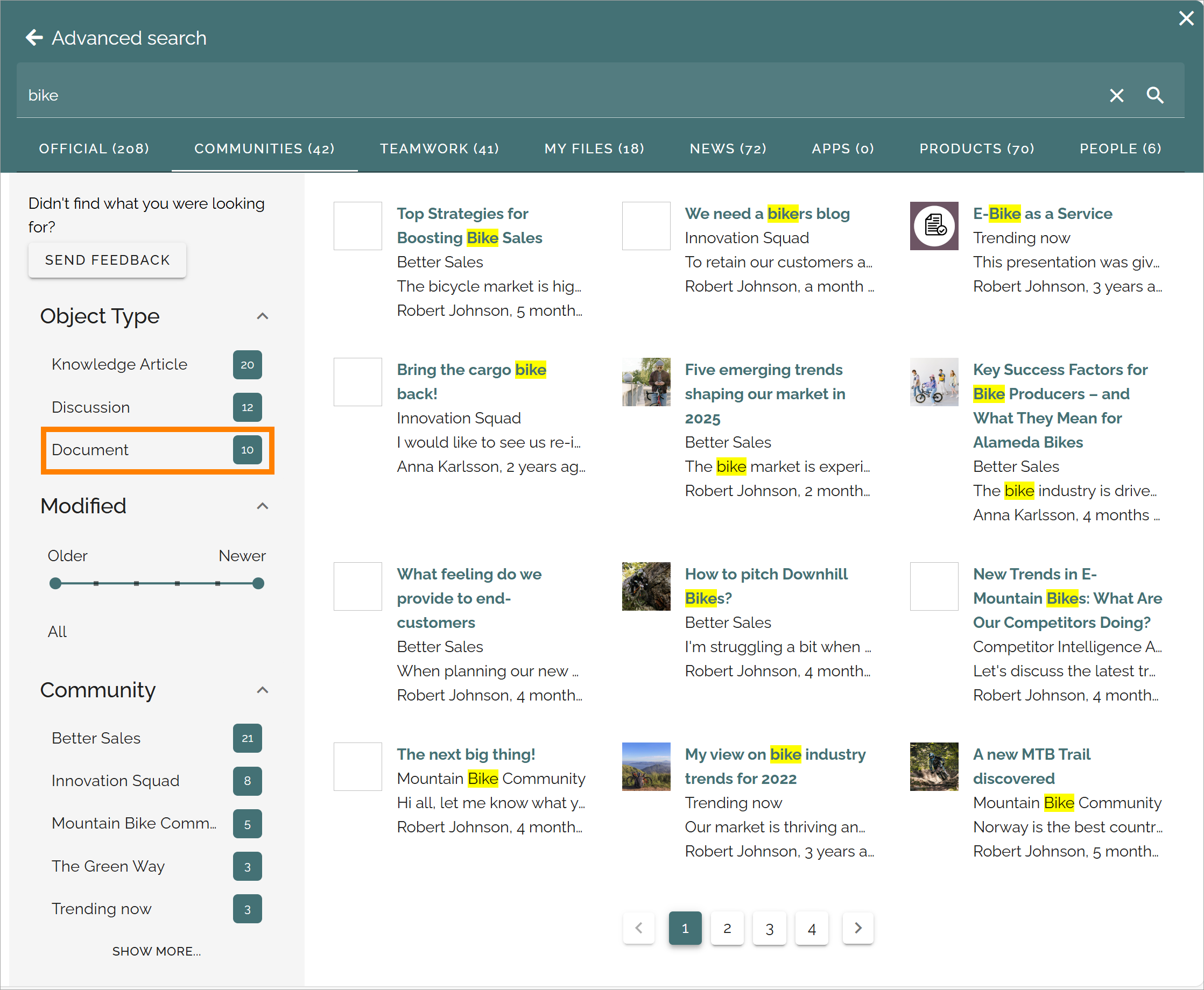
Task: Open the TEAMWORK (41) tab
Action: point(439,148)
